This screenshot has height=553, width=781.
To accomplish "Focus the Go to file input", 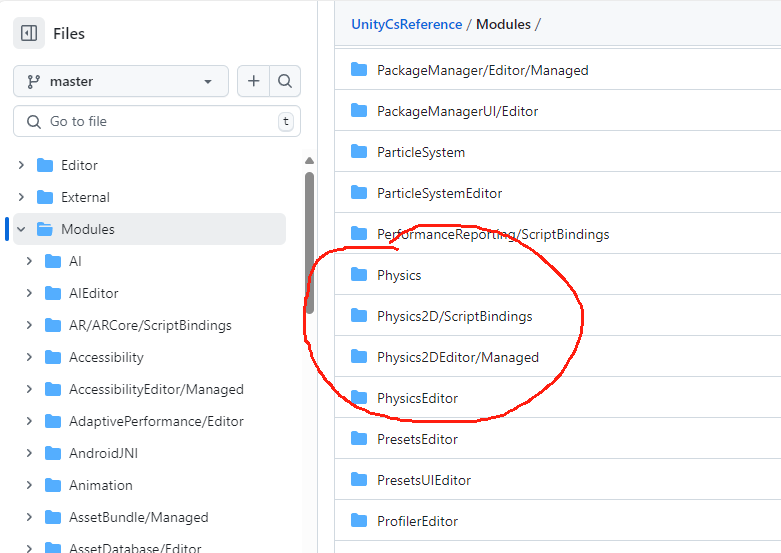I will [x=157, y=121].
